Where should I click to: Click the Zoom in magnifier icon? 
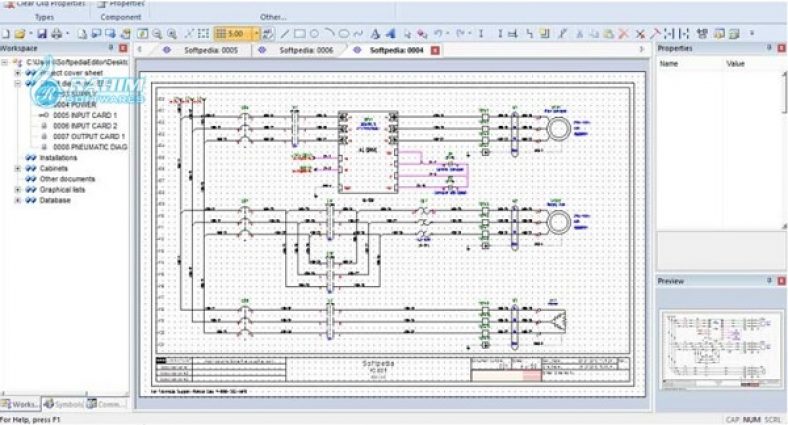(172, 34)
